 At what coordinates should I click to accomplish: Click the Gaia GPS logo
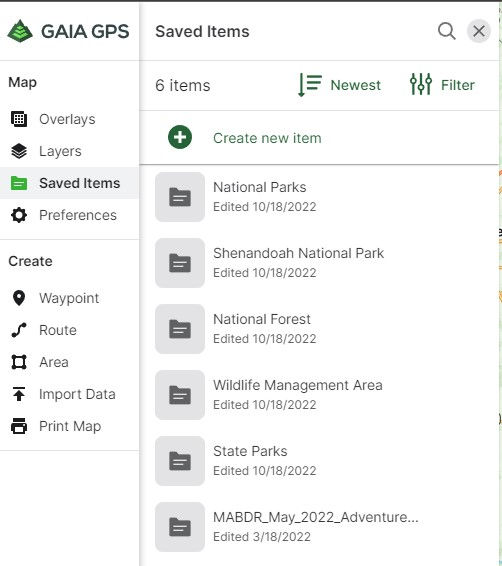click(68, 31)
